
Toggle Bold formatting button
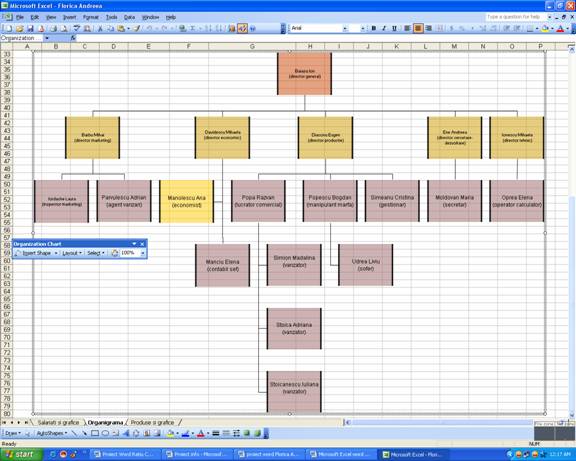pos(374,28)
